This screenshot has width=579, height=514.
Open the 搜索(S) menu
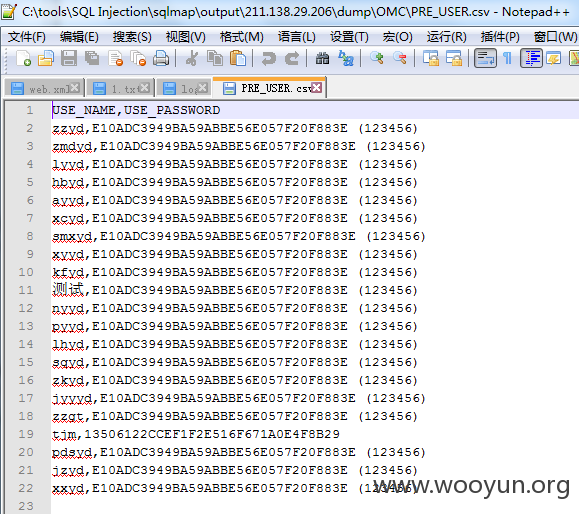[132, 37]
